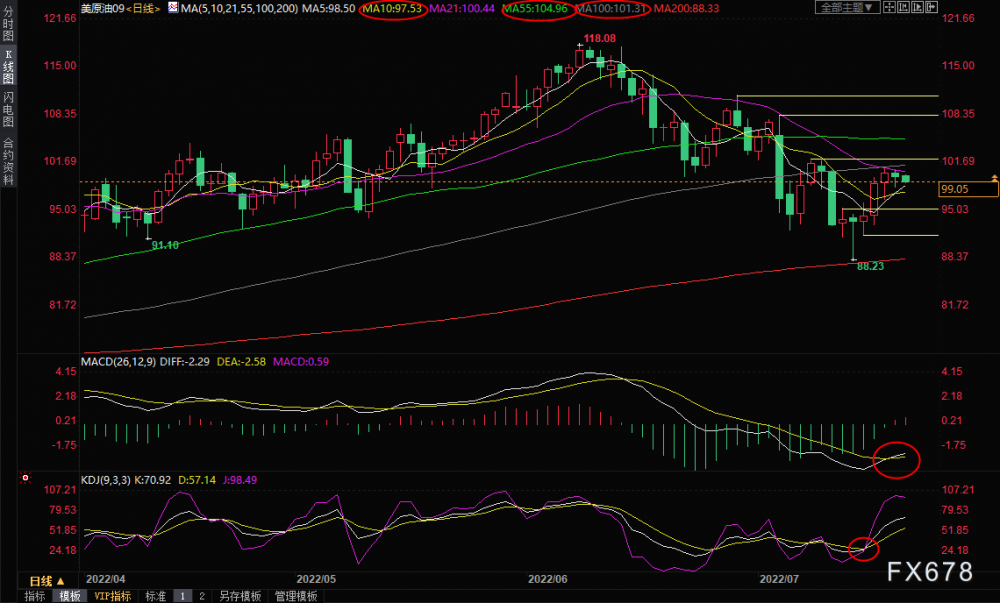Click the MA5:98.50 value
1000x603 pixels.
[328, 8]
